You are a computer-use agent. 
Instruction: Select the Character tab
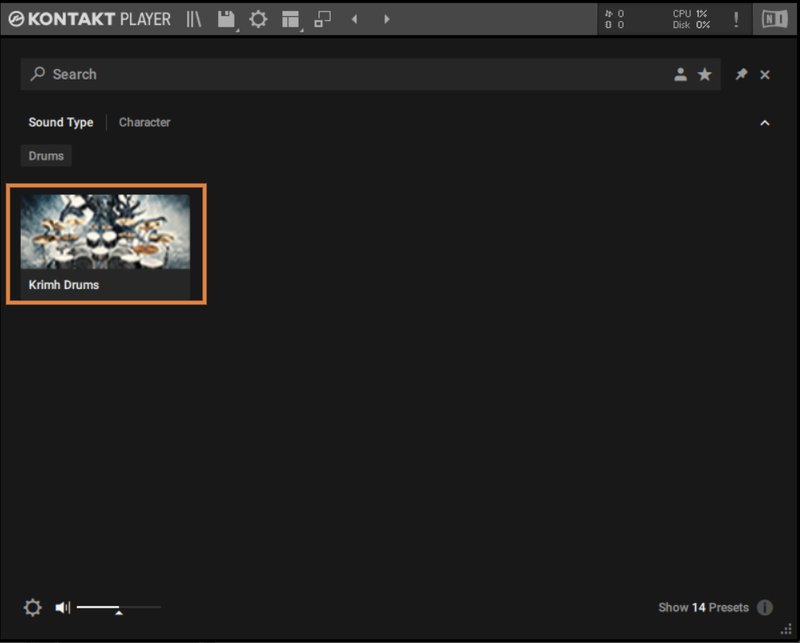click(x=144, y=122)
